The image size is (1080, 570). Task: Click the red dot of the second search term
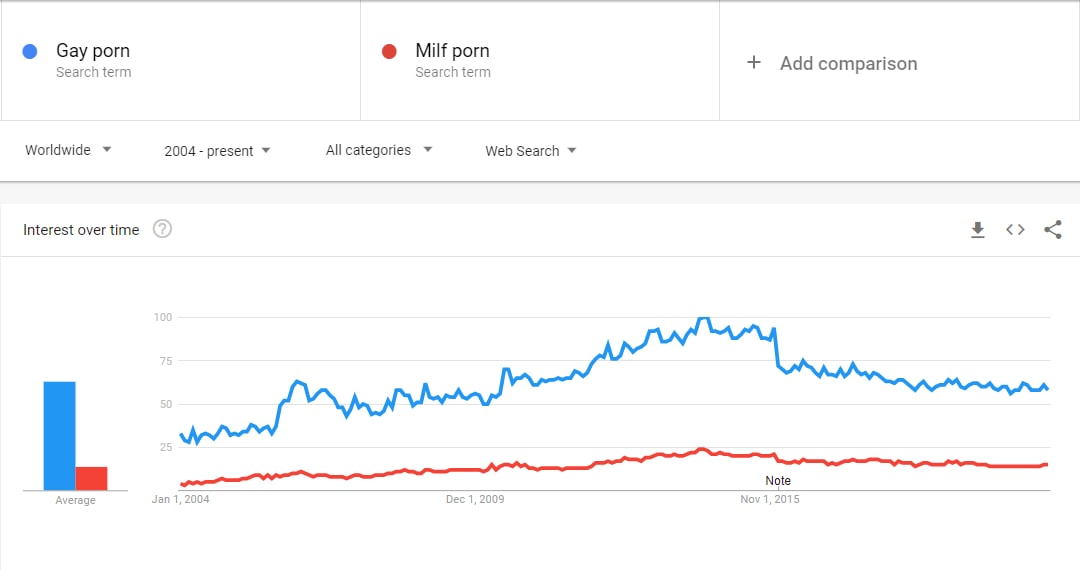click(389, 52)
